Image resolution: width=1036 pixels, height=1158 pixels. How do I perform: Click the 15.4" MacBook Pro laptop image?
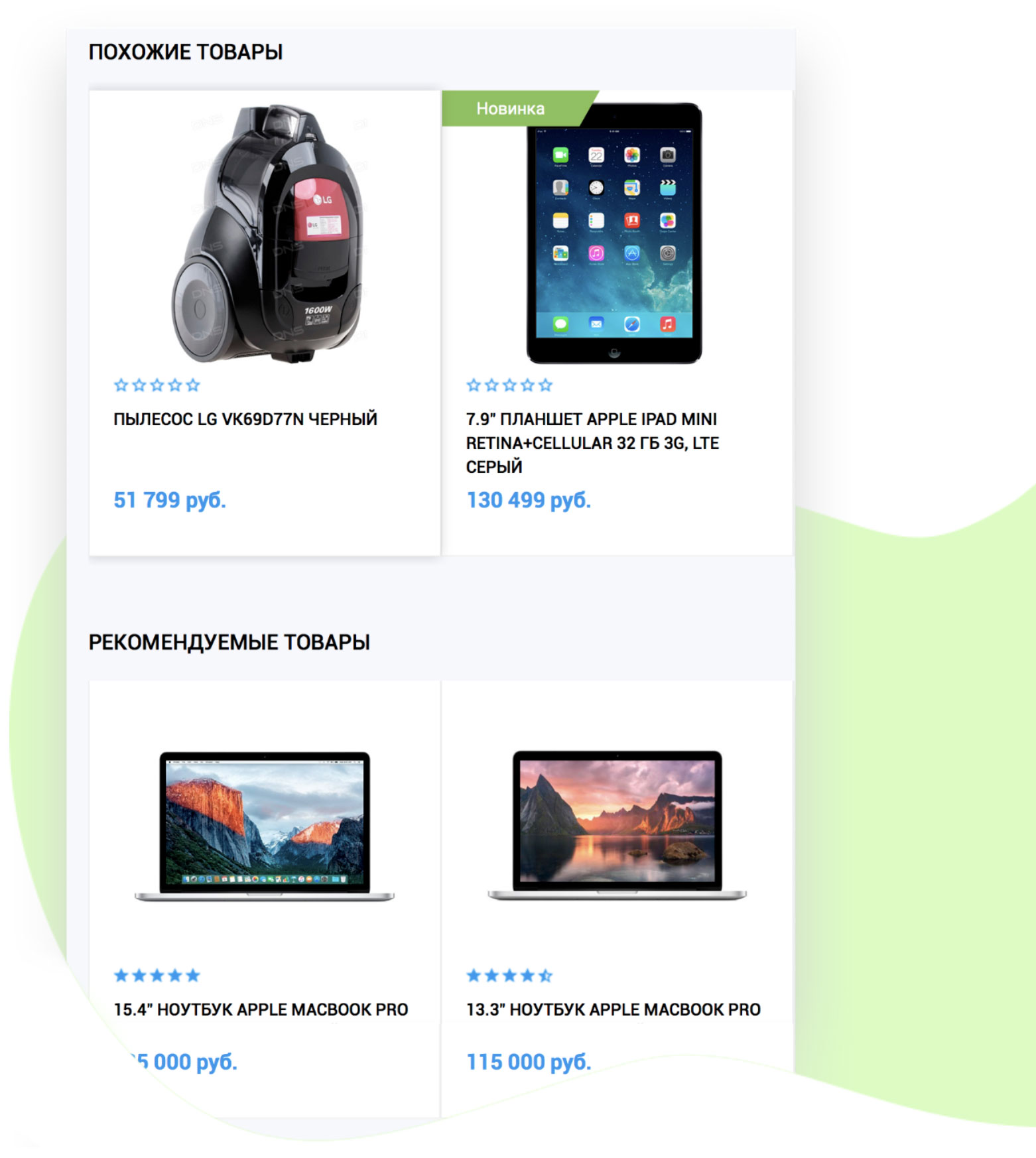(264, 826)
